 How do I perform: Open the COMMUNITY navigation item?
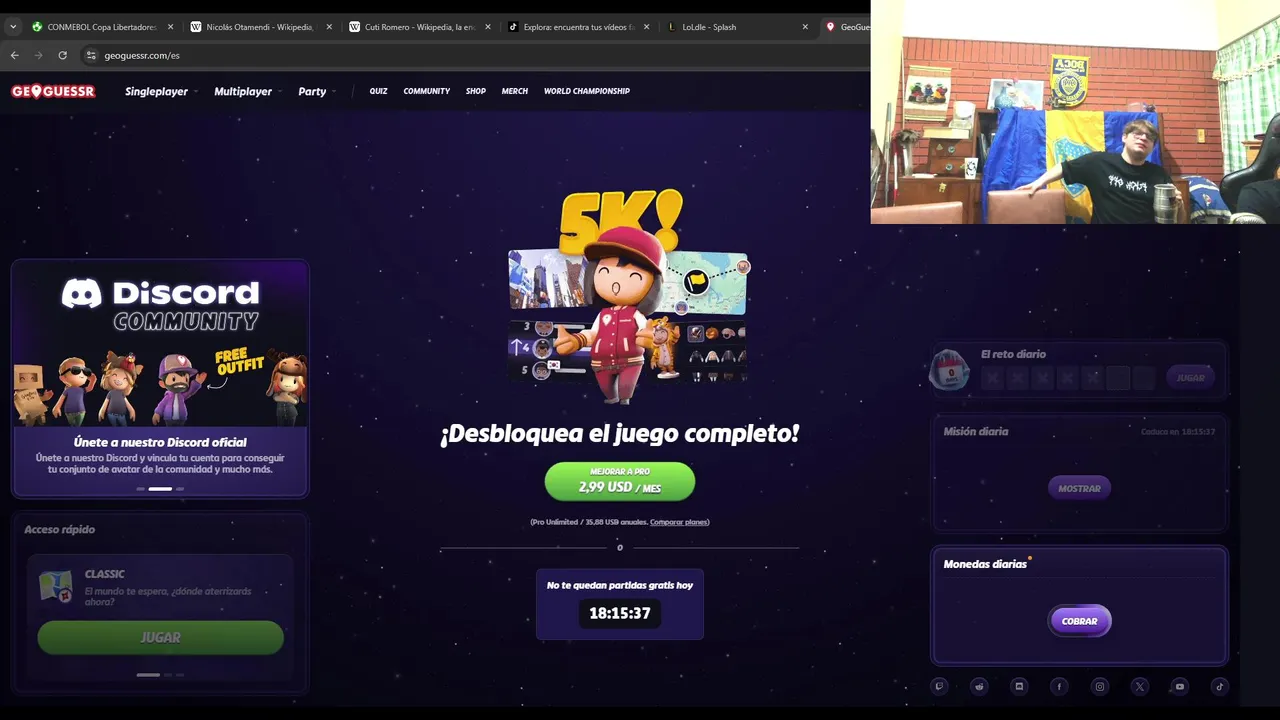[x=427, y=91]
